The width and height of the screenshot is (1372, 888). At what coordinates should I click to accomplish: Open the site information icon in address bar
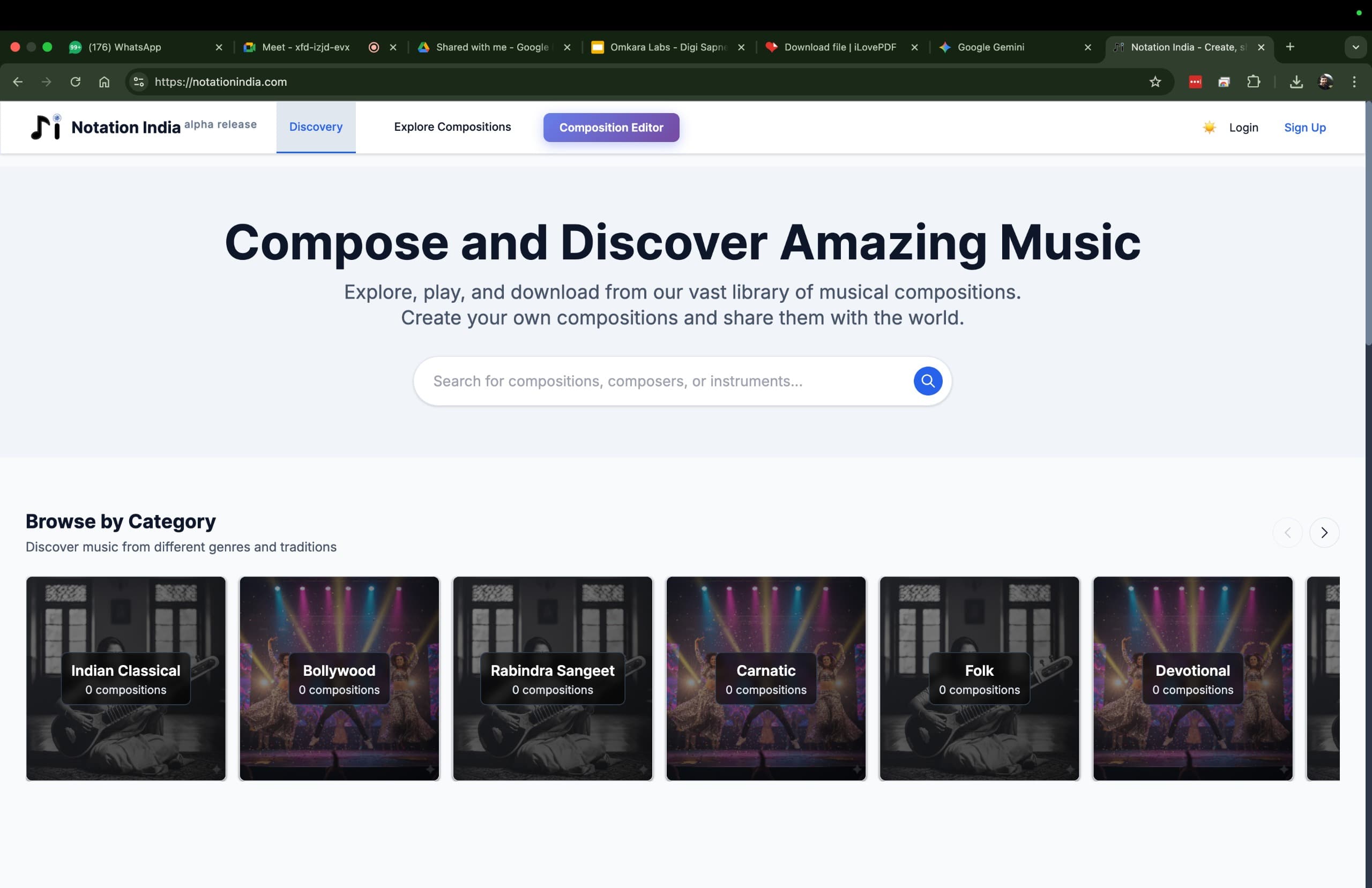138,82
